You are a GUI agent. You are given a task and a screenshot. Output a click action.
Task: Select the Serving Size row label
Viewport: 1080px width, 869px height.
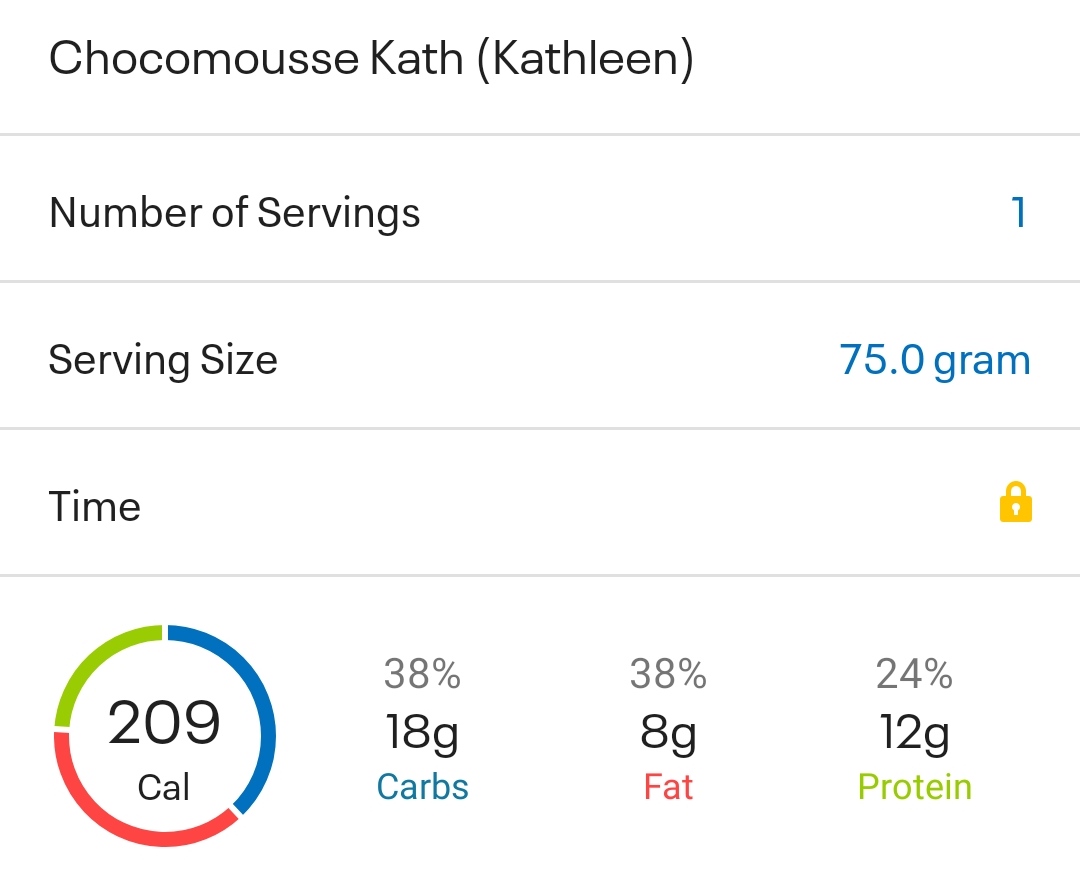click(163, 360)
